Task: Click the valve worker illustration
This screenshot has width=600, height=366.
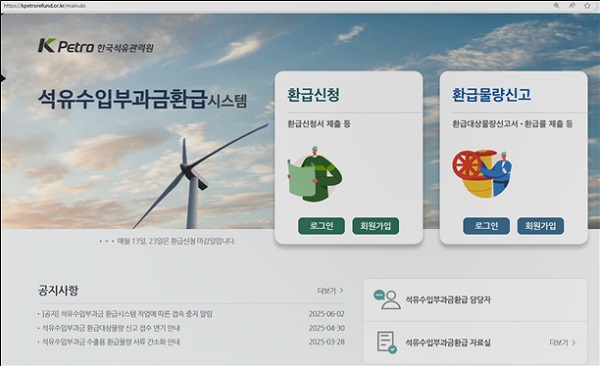Action: (482, 173)
